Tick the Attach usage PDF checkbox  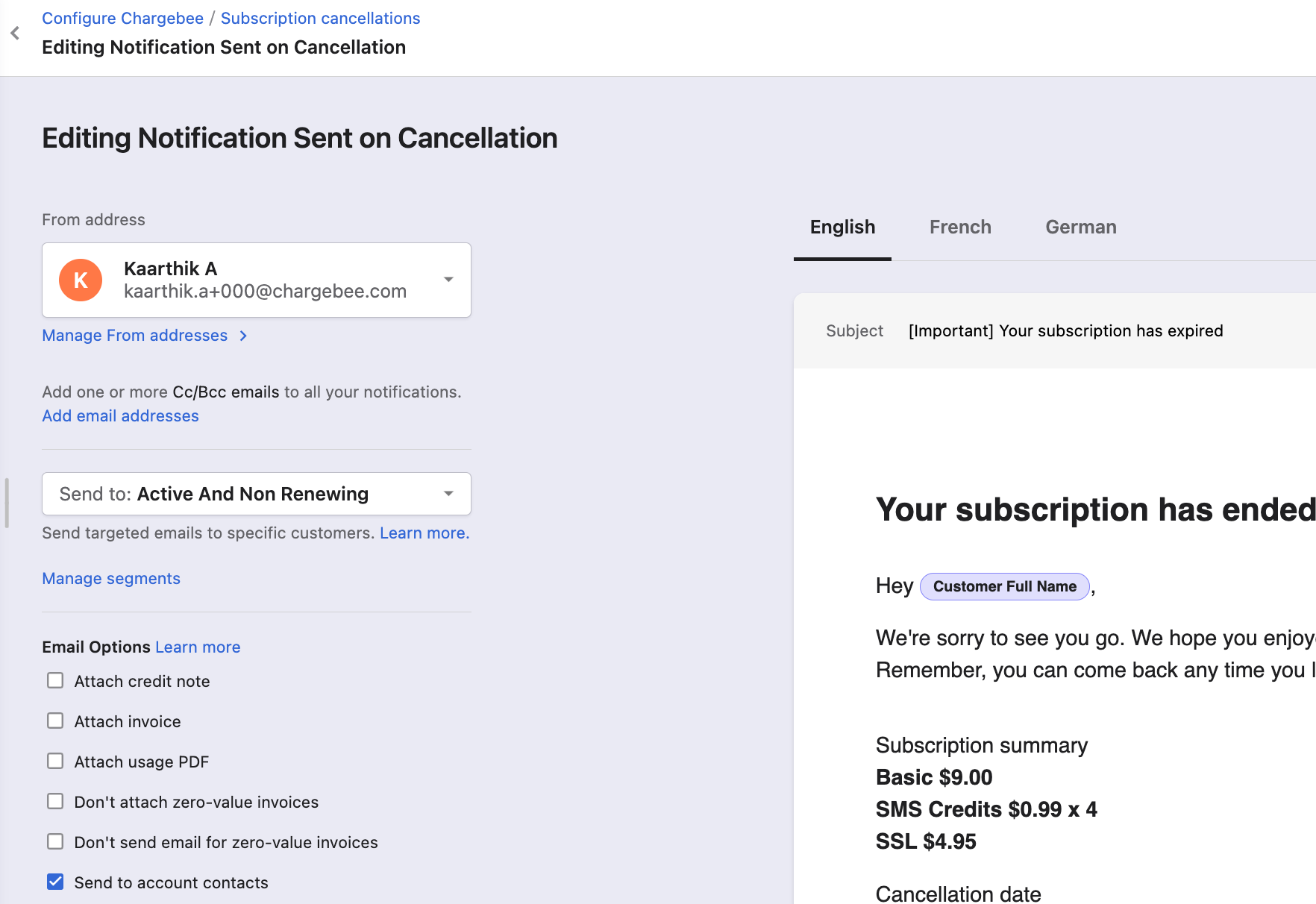click(x=55, y=761)
